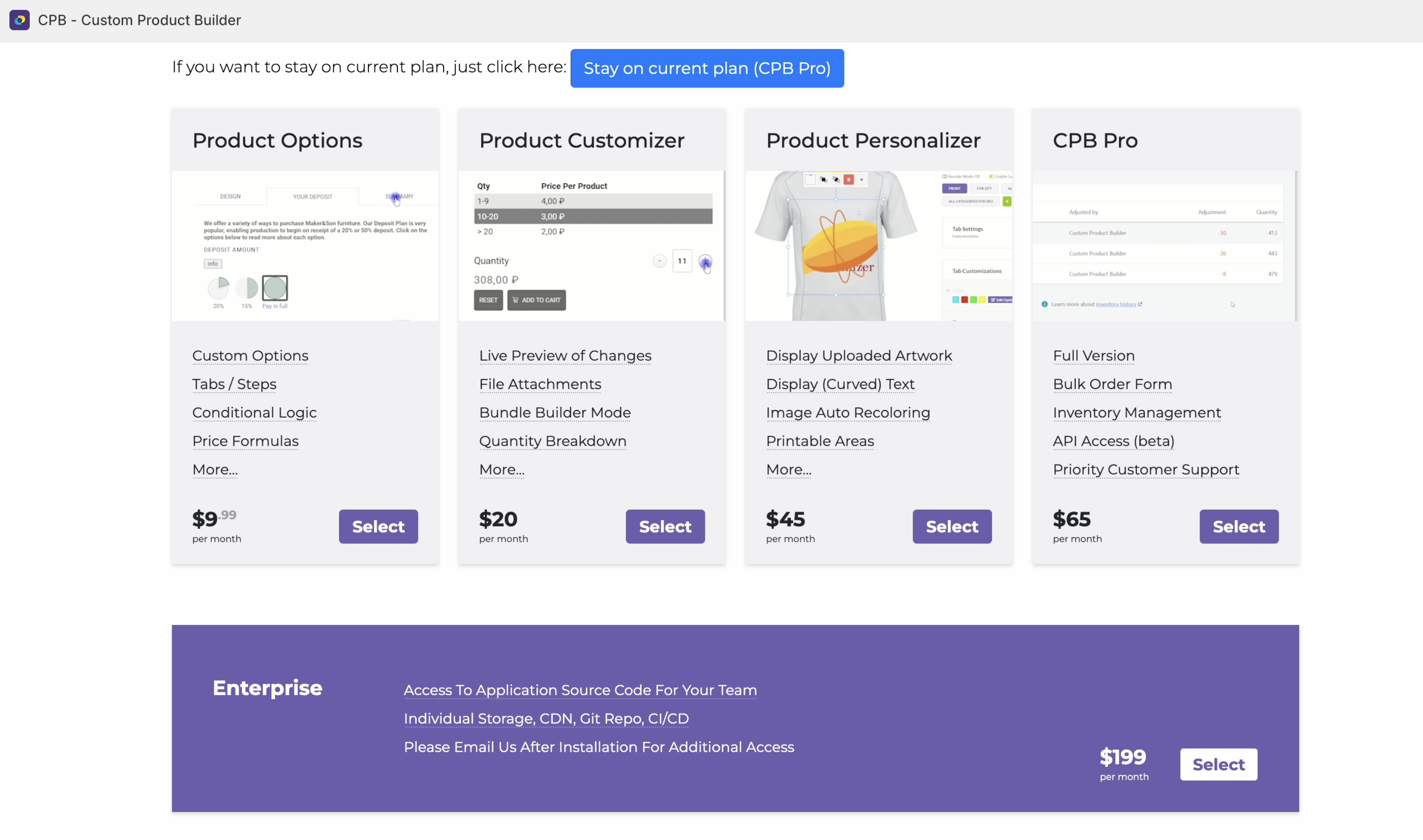The height and width of the screenshot is (840, 1423).
Task: Select the Enterprise $199 plan
Action: coord(1219,765)
